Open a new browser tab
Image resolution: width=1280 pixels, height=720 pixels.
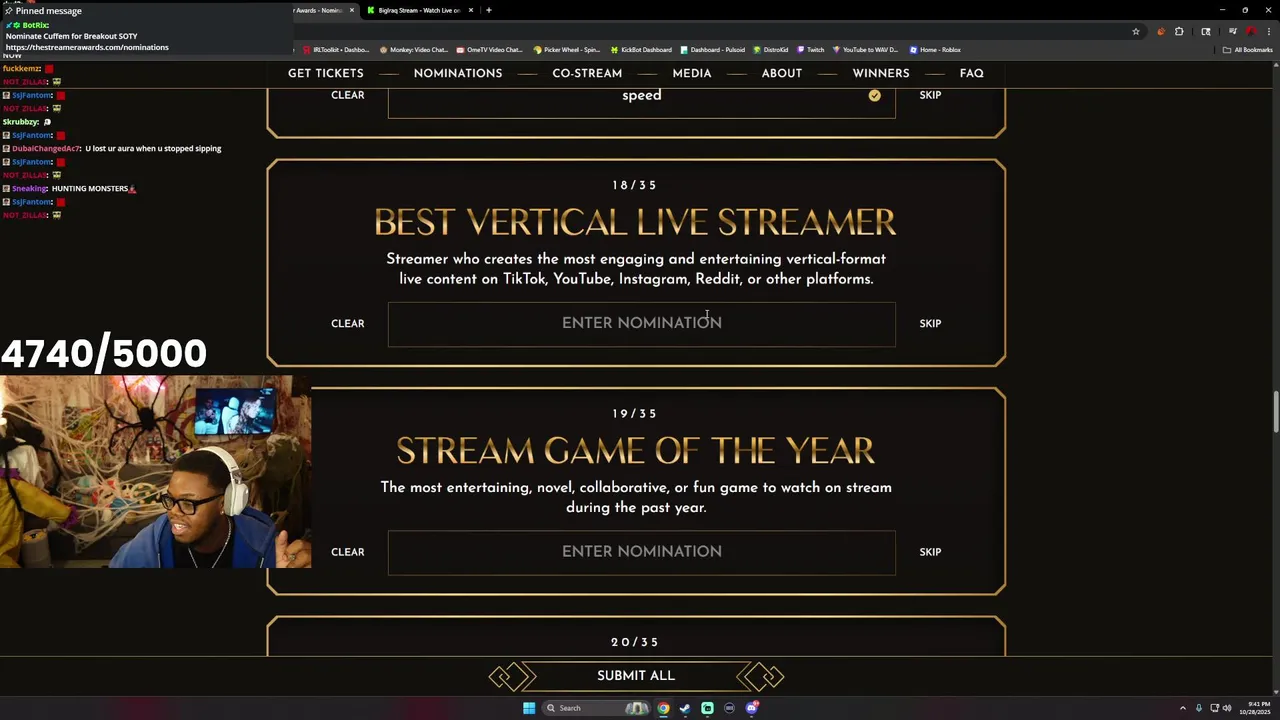click(489, 10)
